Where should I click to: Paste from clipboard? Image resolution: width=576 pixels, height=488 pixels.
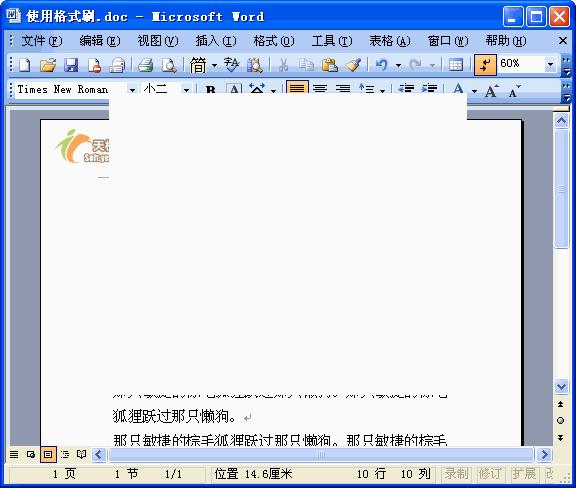[330, 65]
